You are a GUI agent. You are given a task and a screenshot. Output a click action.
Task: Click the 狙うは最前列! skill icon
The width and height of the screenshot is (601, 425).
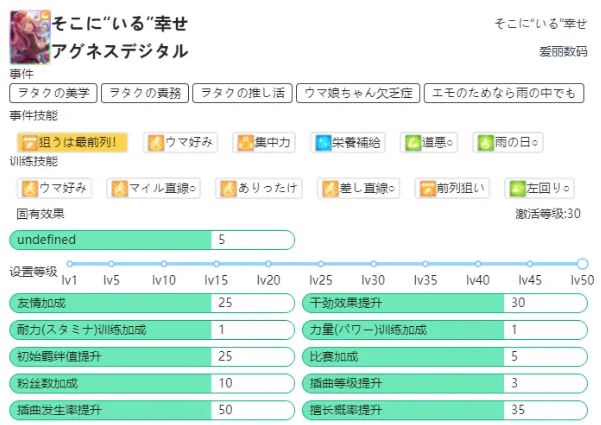click(x=29, y=142)
